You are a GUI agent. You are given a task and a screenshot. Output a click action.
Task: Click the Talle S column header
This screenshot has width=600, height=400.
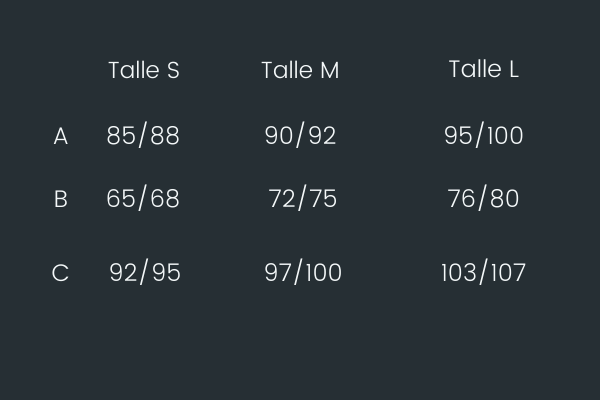coord(144,70)
